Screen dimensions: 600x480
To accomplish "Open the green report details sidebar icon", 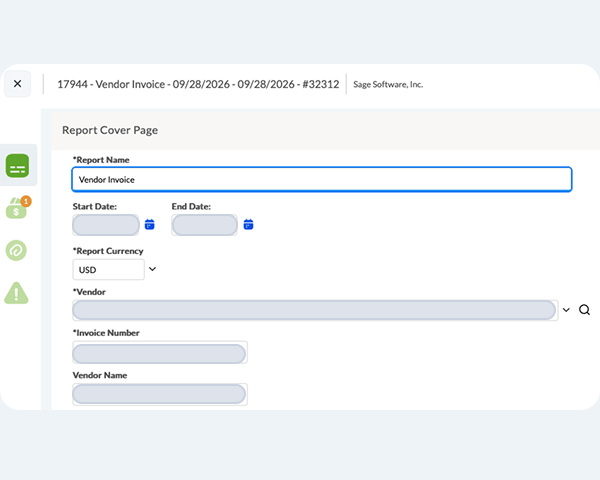I will click(x=17, y=166).
